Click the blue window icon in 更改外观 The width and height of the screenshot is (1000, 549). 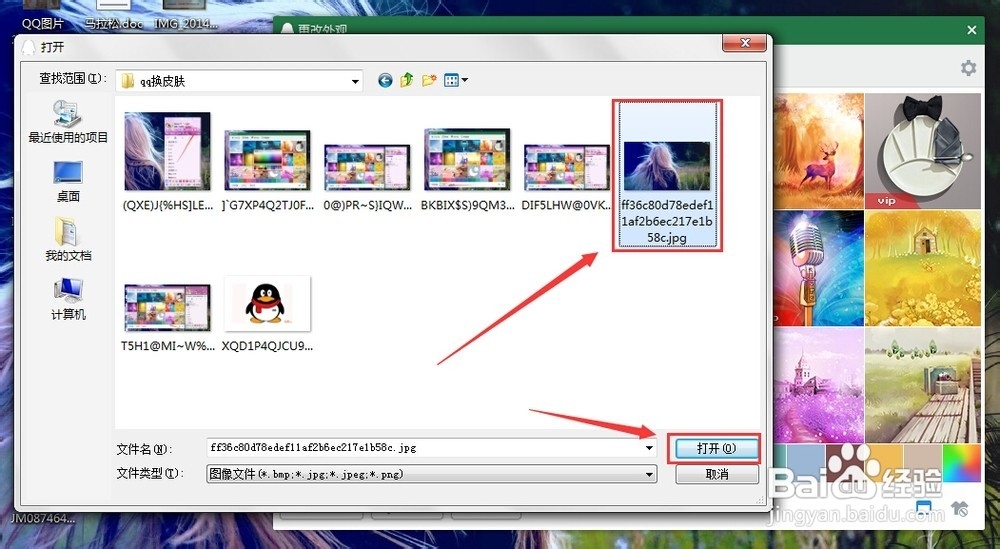pos(923,508)
